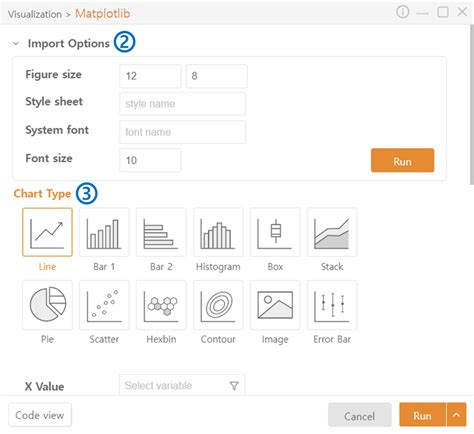Select the Line chart type
The width and height of the screenshot is (474, 434).
tap(47, 232)
